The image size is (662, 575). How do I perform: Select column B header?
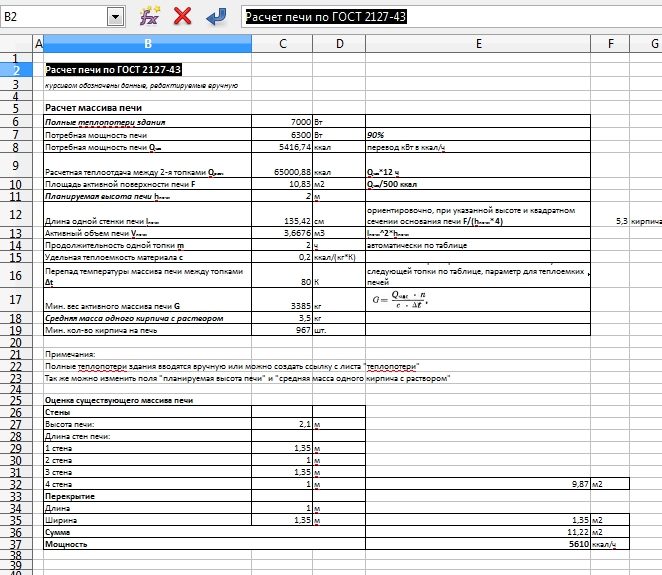pos(147,43)
